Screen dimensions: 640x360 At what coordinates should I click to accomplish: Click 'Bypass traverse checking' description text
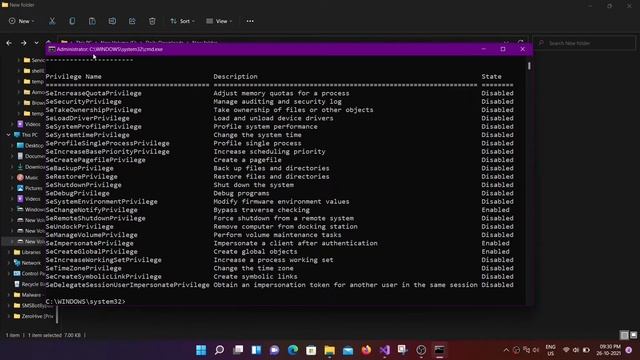261,210
